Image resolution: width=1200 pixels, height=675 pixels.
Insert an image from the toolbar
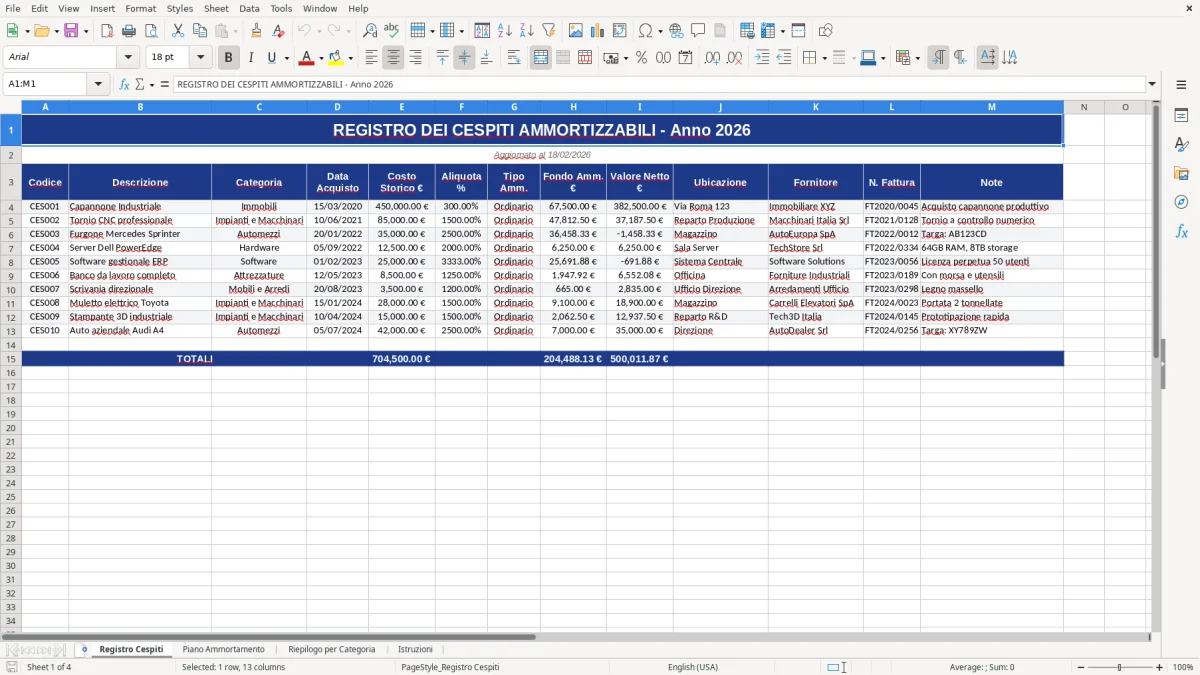[576, 30]
